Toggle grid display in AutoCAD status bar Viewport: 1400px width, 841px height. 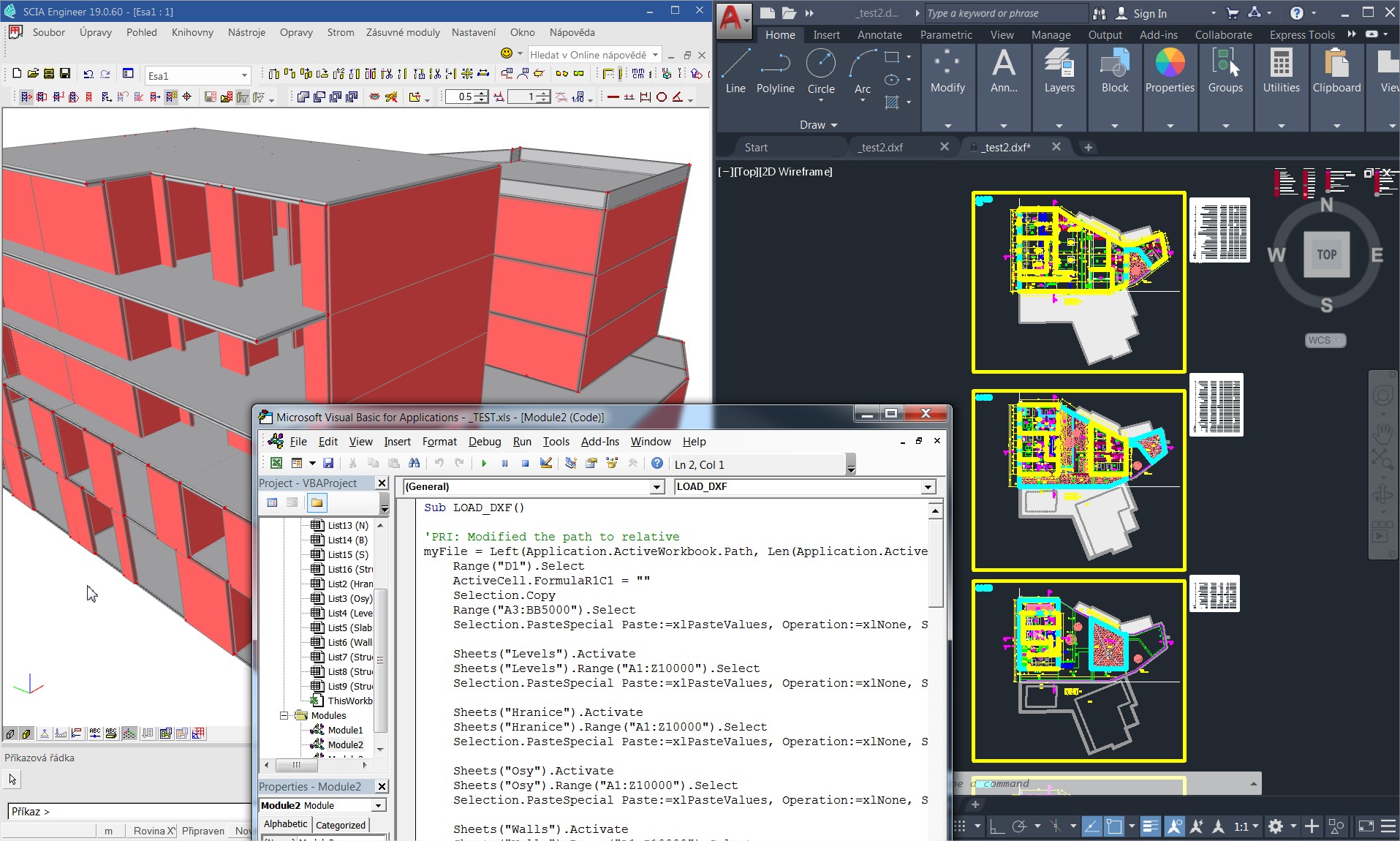click(960, 826)
